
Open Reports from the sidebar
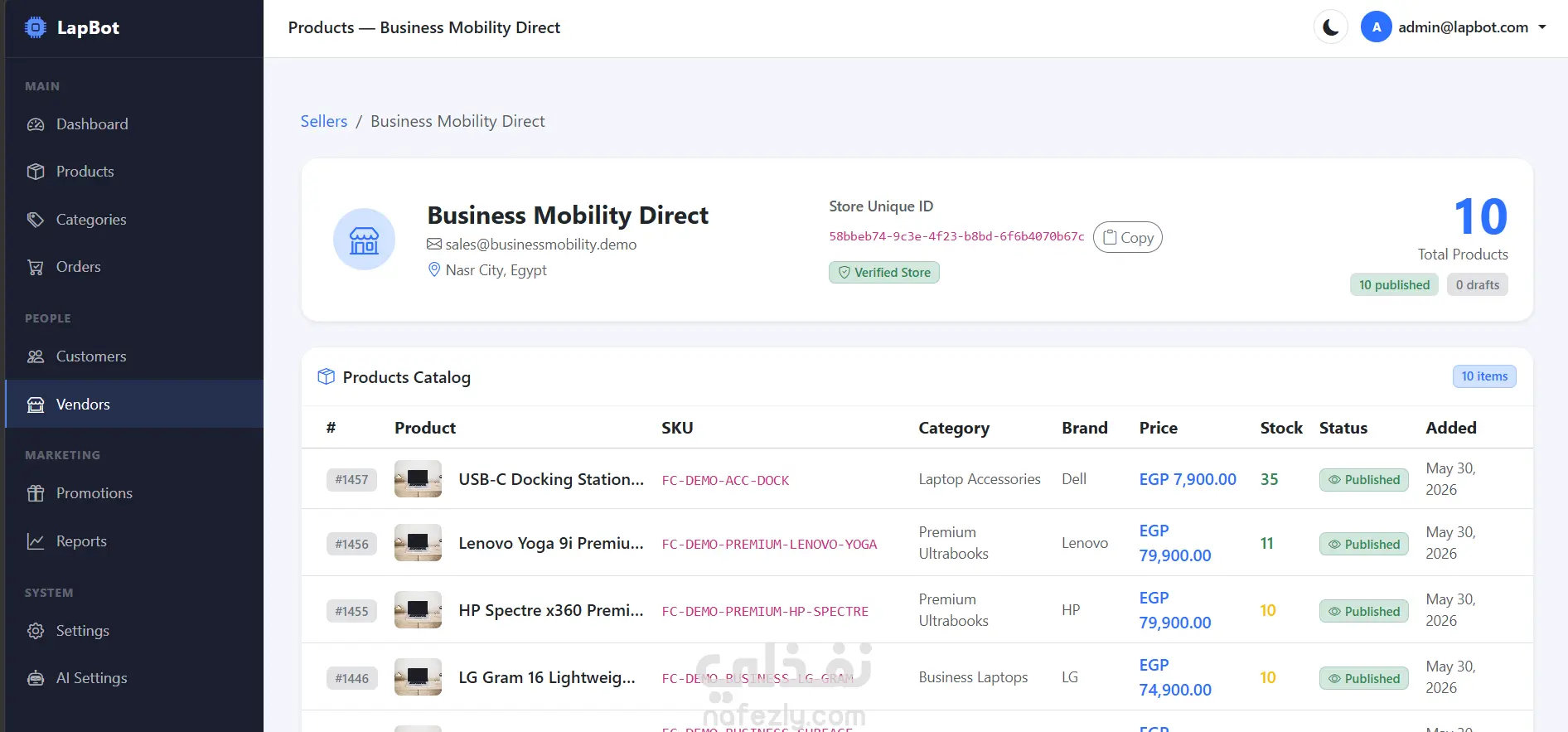[x=134, y=541]
